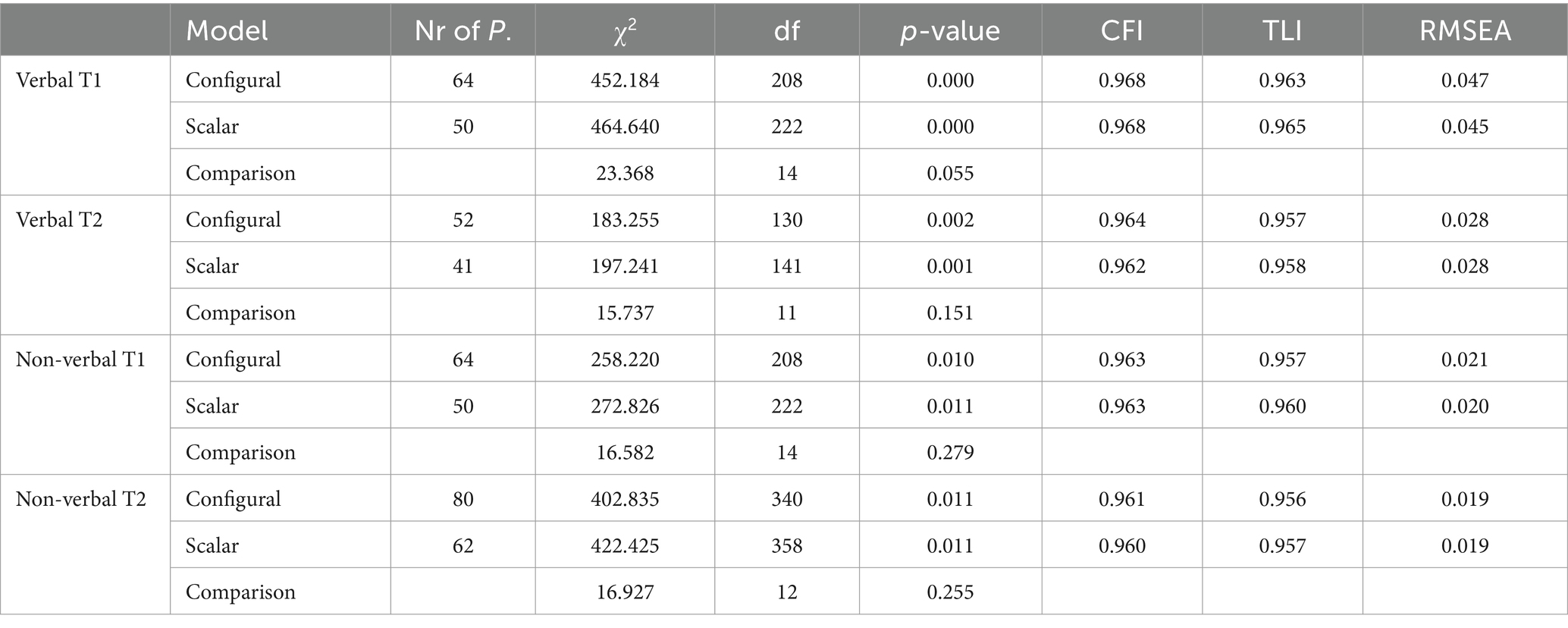This screenshot has height=628, width=1568.
Task: Click the chi-square value 452.184
Action: click(x=625, y=80)
